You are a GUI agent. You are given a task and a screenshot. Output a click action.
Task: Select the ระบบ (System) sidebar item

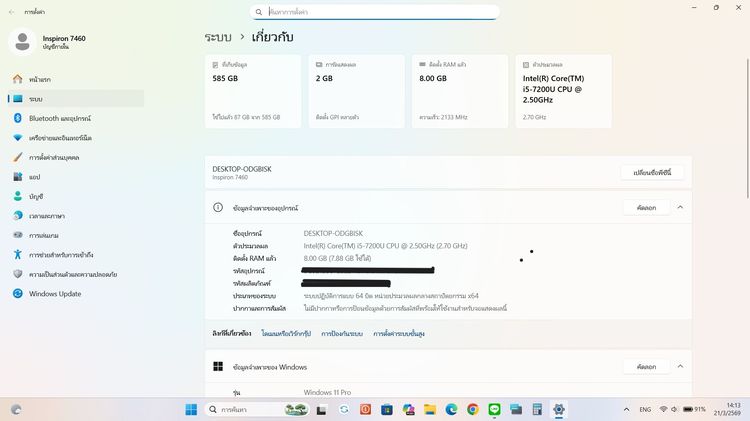coord(36,99)
